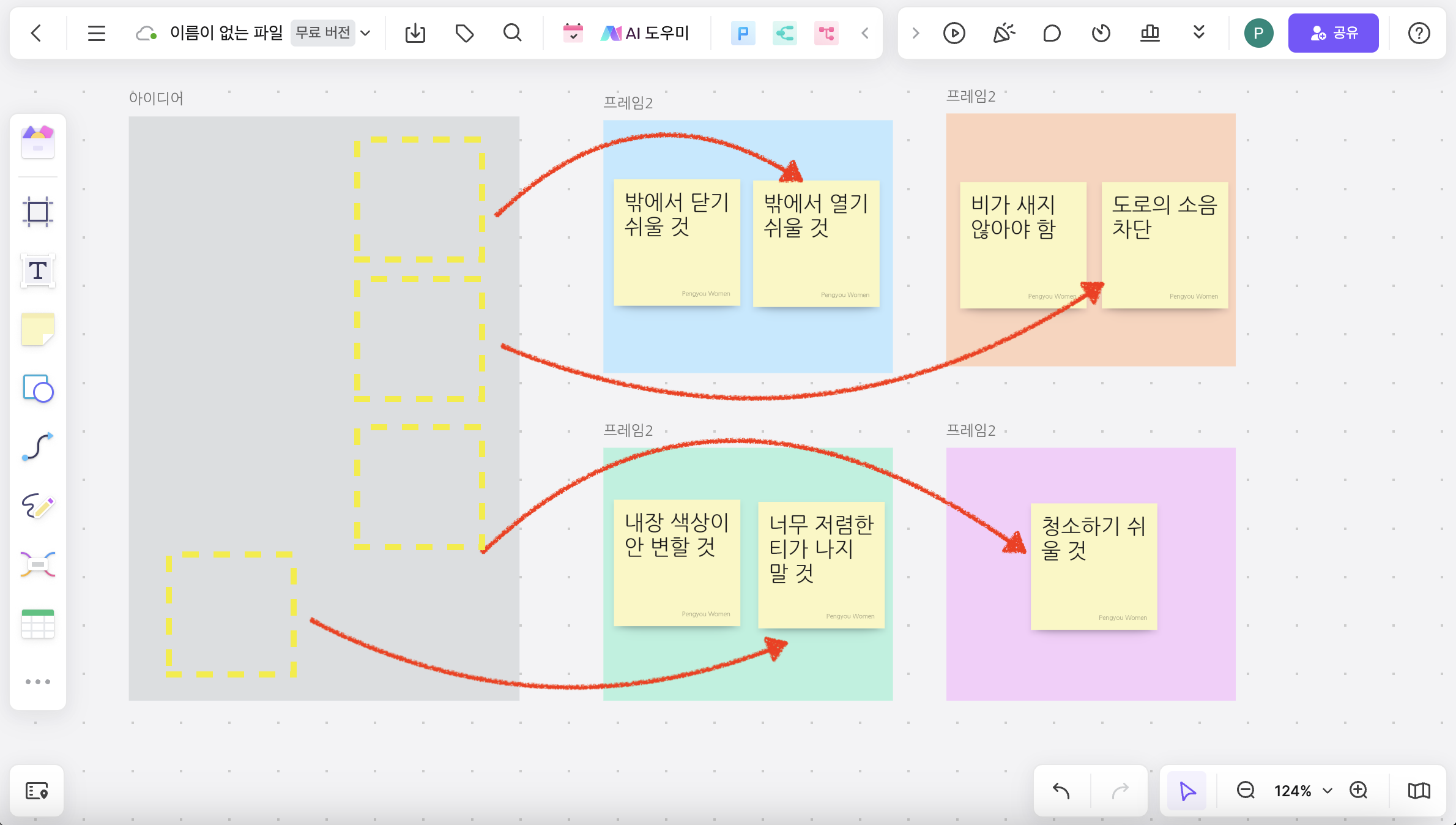1456x825 pixels.
Task: Undo the last action
Action: tap(1061, 791)
